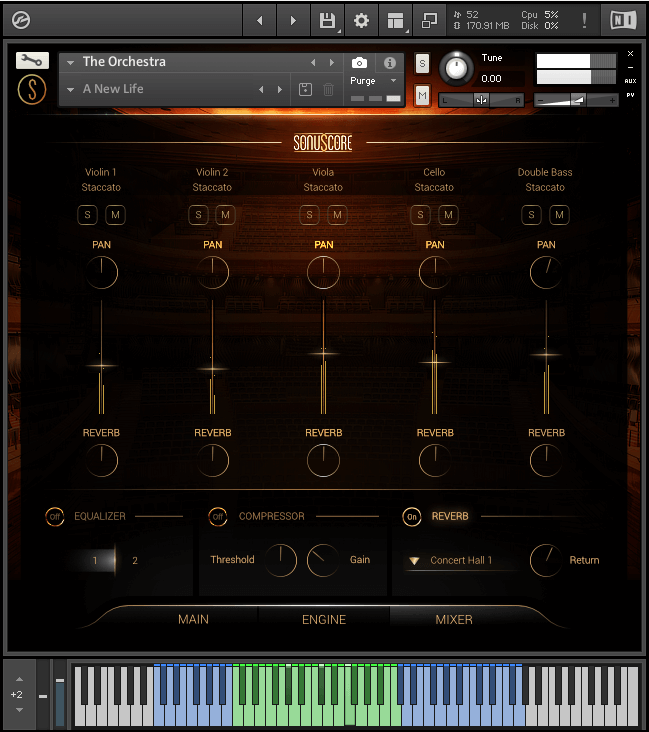Solo the Violin 2 channel

click(x=198, y=215)
